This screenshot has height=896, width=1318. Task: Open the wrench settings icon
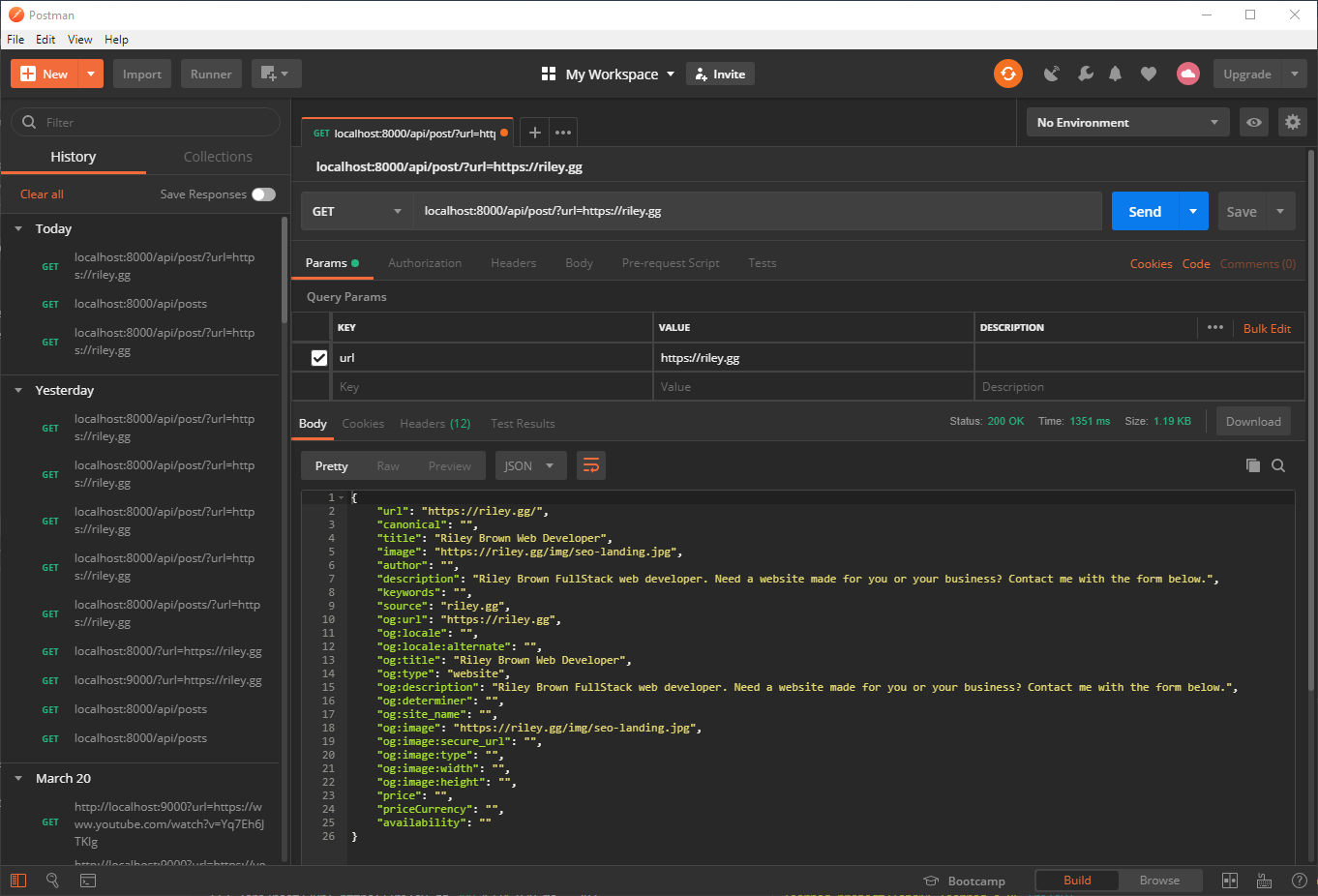click(x=1086, y=74)
